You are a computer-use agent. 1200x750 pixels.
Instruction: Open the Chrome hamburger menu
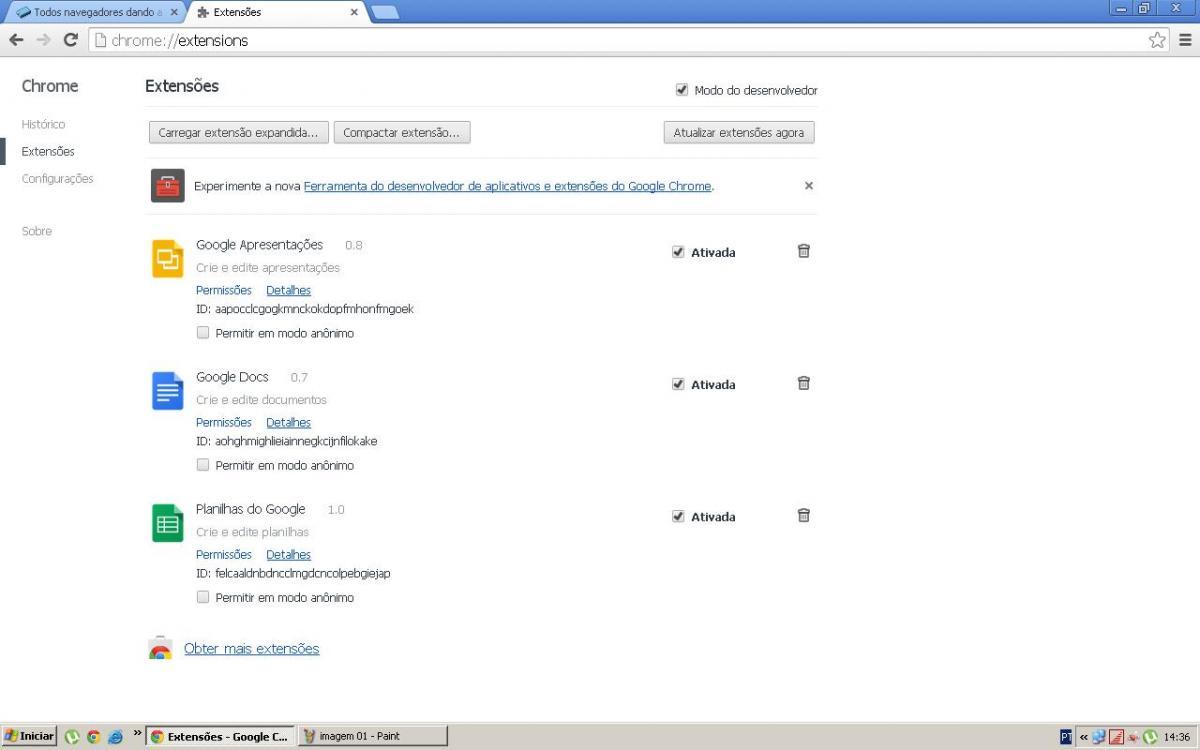tap(1186, 40)
